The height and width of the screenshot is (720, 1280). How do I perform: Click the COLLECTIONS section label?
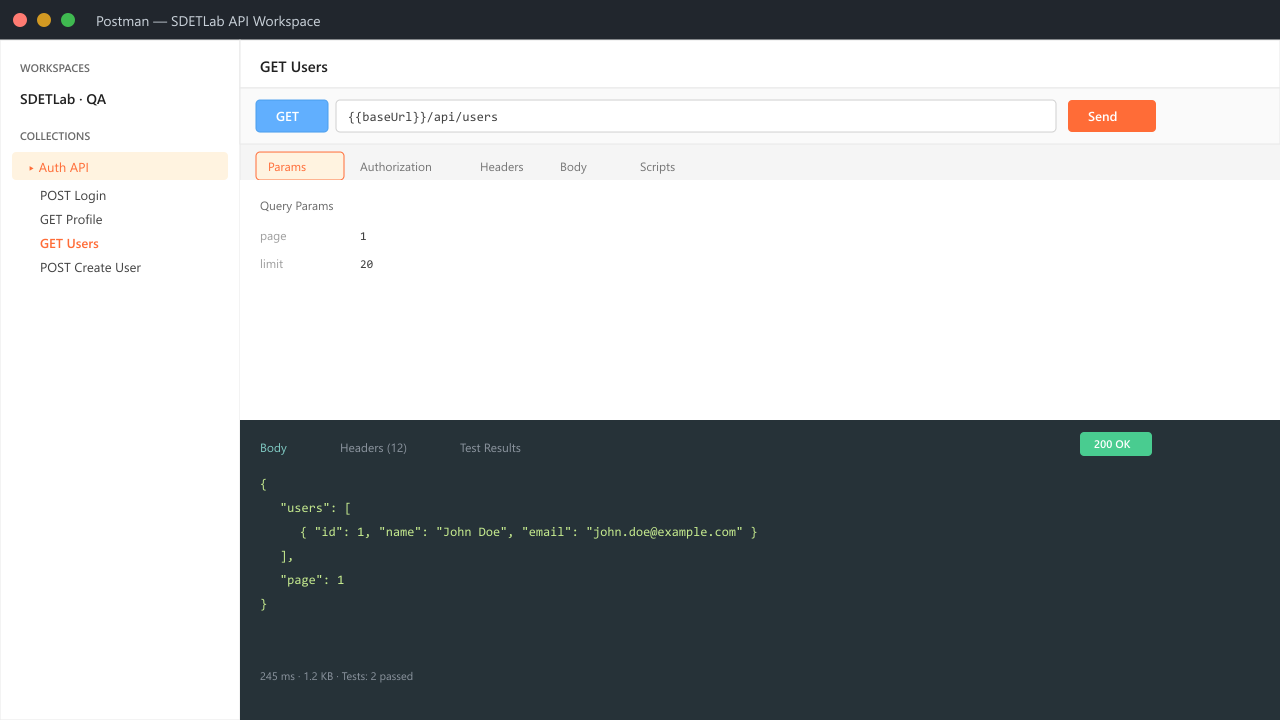pos(55,136)
